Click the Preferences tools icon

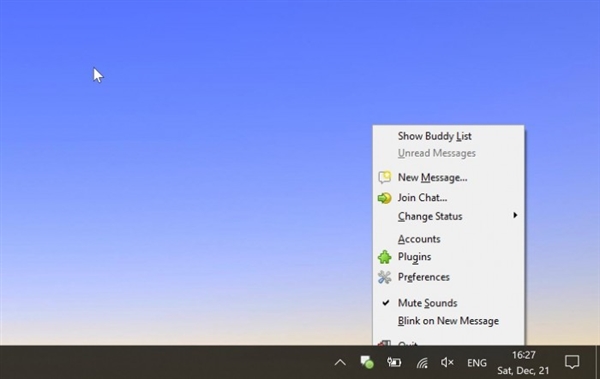click(385, 277)
